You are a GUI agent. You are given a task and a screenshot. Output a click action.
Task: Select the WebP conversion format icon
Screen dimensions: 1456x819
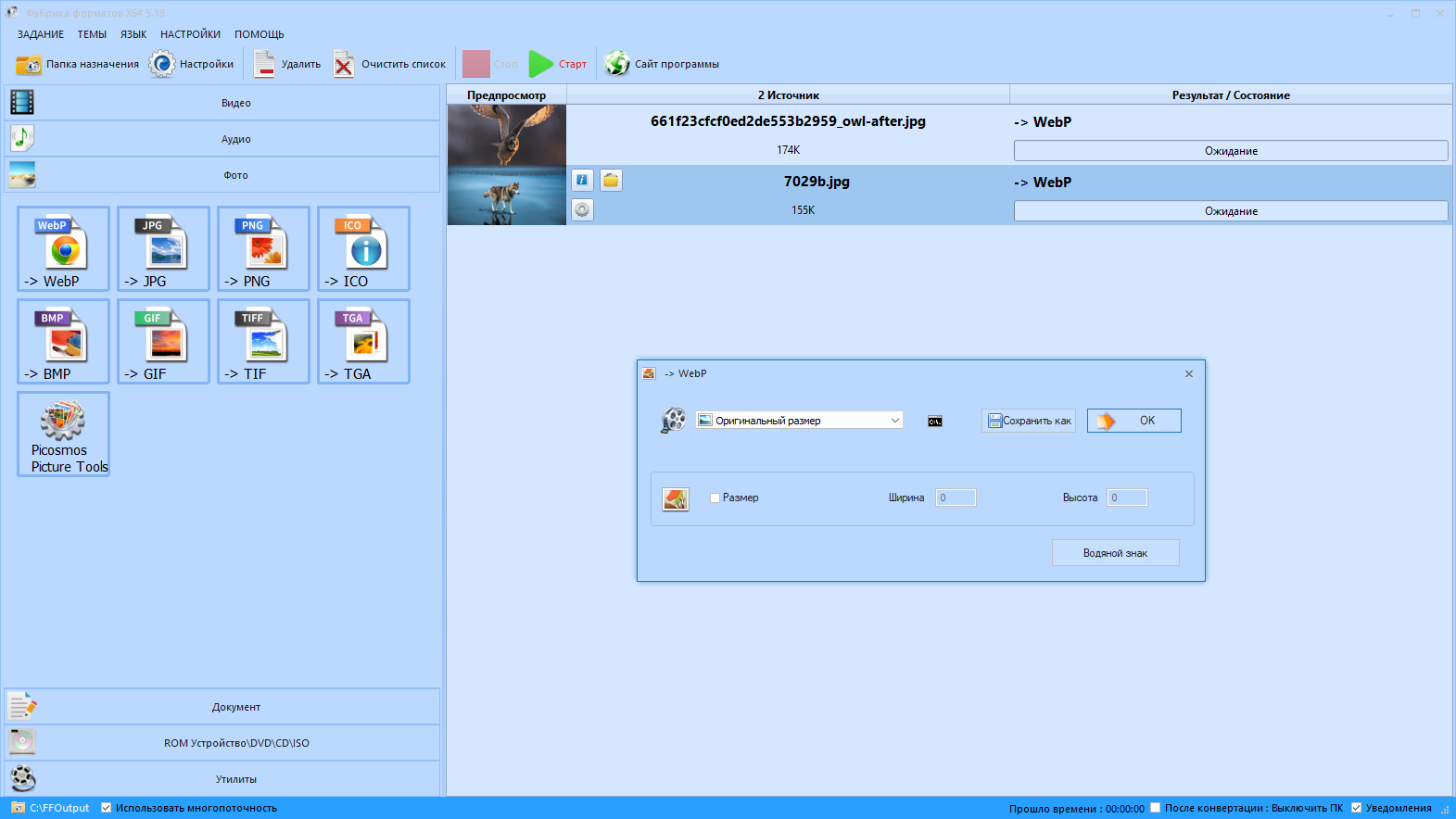click(x=63, y=248)
